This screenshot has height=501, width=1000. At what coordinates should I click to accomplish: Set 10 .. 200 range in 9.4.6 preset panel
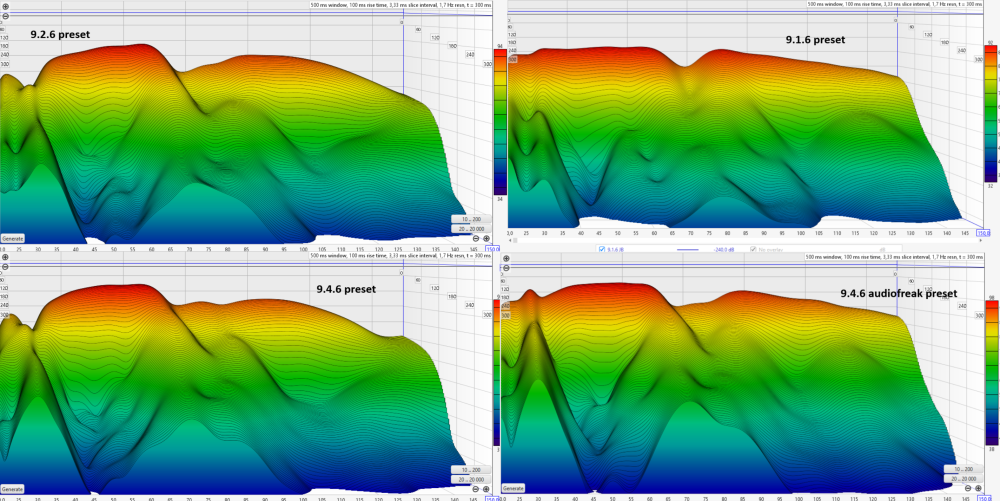(x=466, y=469)
